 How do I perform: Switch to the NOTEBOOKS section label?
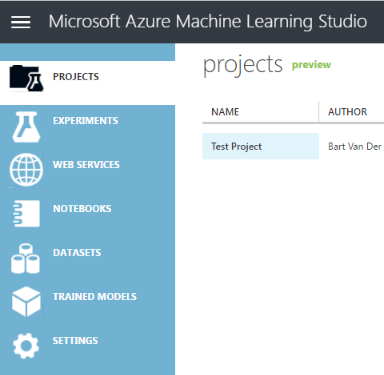pyautogui.click(x=82, y=208)
